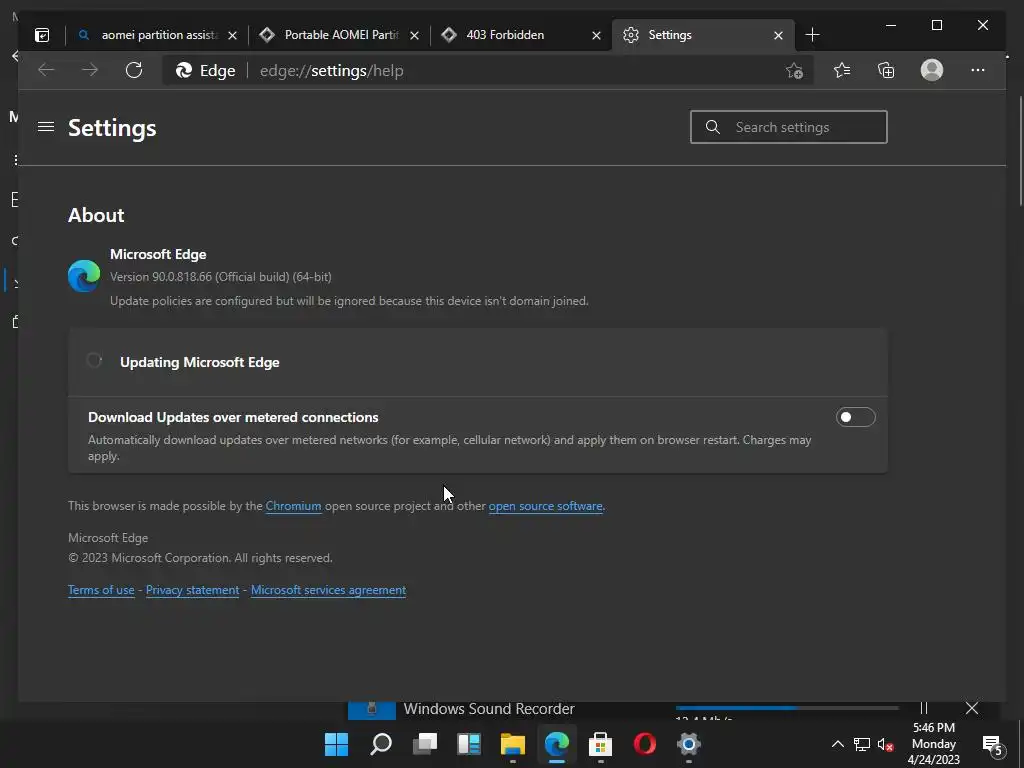Add this page to favorites star
This screenshot has height=768, width=1024.
click(x=794, y=71)
